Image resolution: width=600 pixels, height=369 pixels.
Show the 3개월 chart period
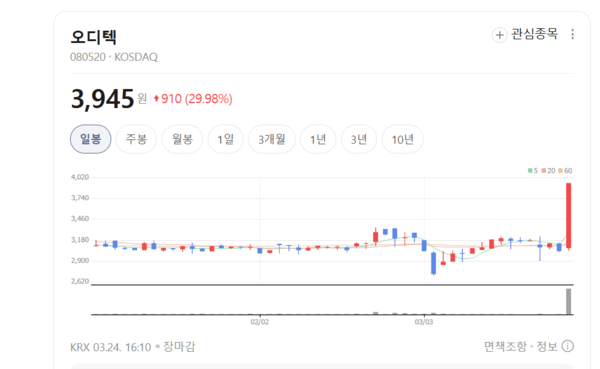point(272,139)
